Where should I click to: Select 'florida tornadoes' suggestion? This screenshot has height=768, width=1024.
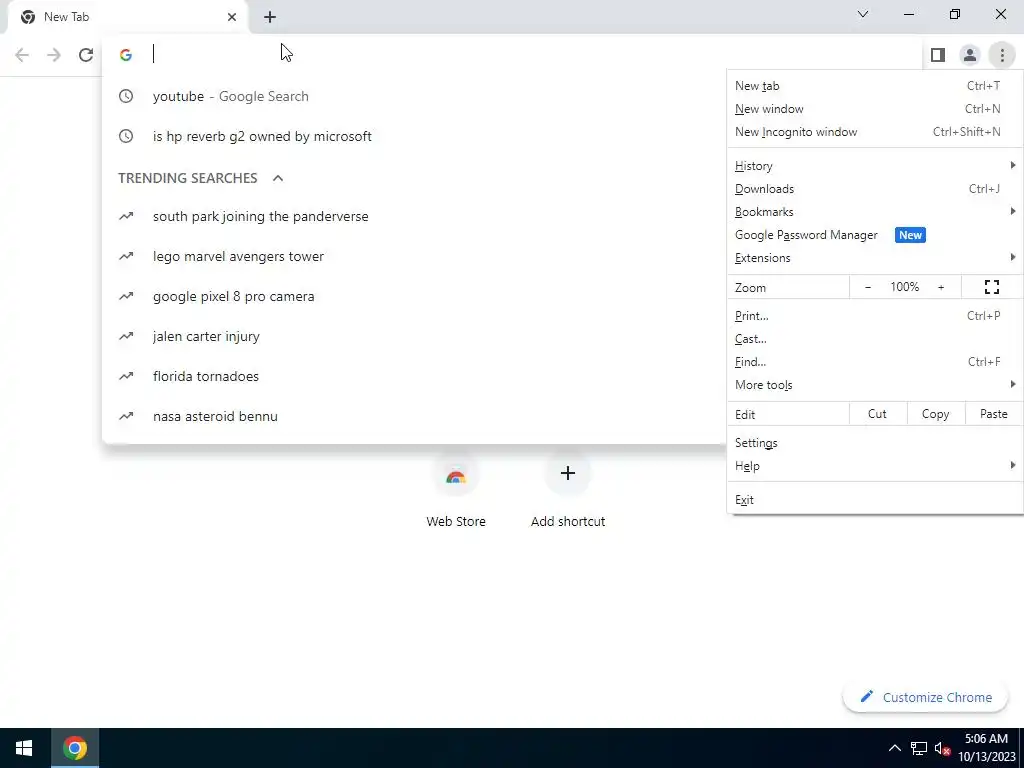pos(414,376)
